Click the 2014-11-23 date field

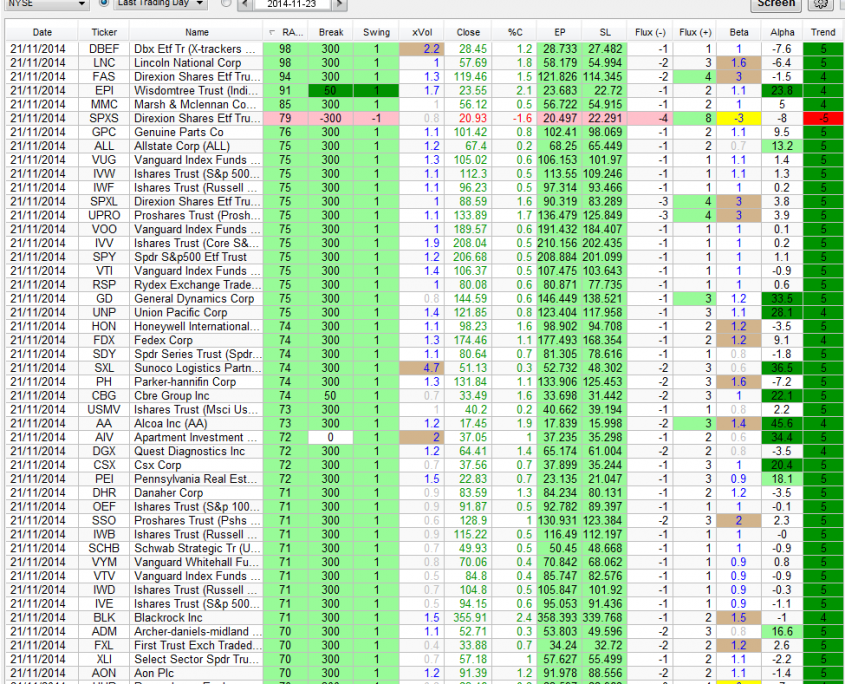[294, 4]
